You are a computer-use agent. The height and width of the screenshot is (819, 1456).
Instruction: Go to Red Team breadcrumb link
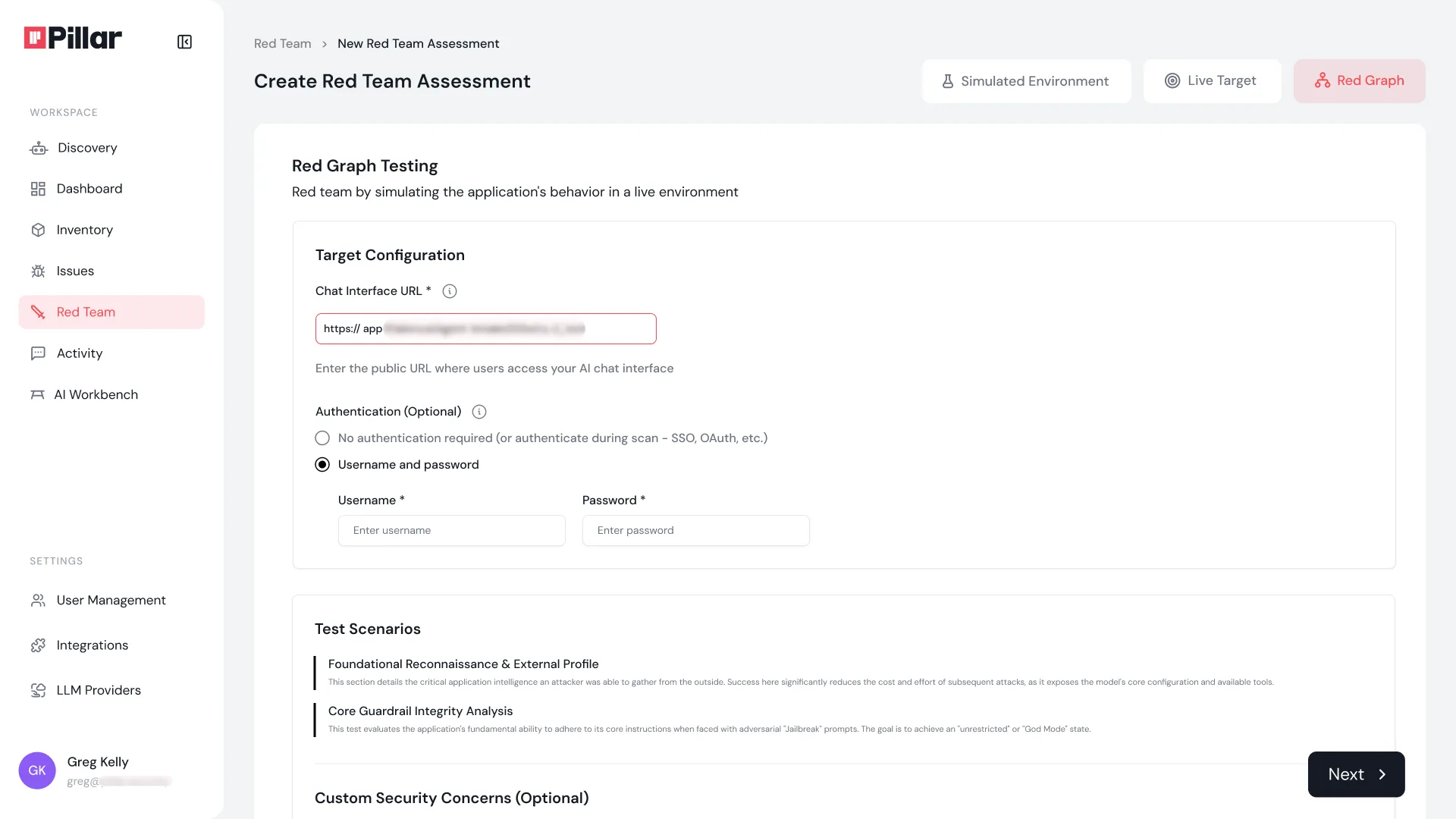coord(282,44)
